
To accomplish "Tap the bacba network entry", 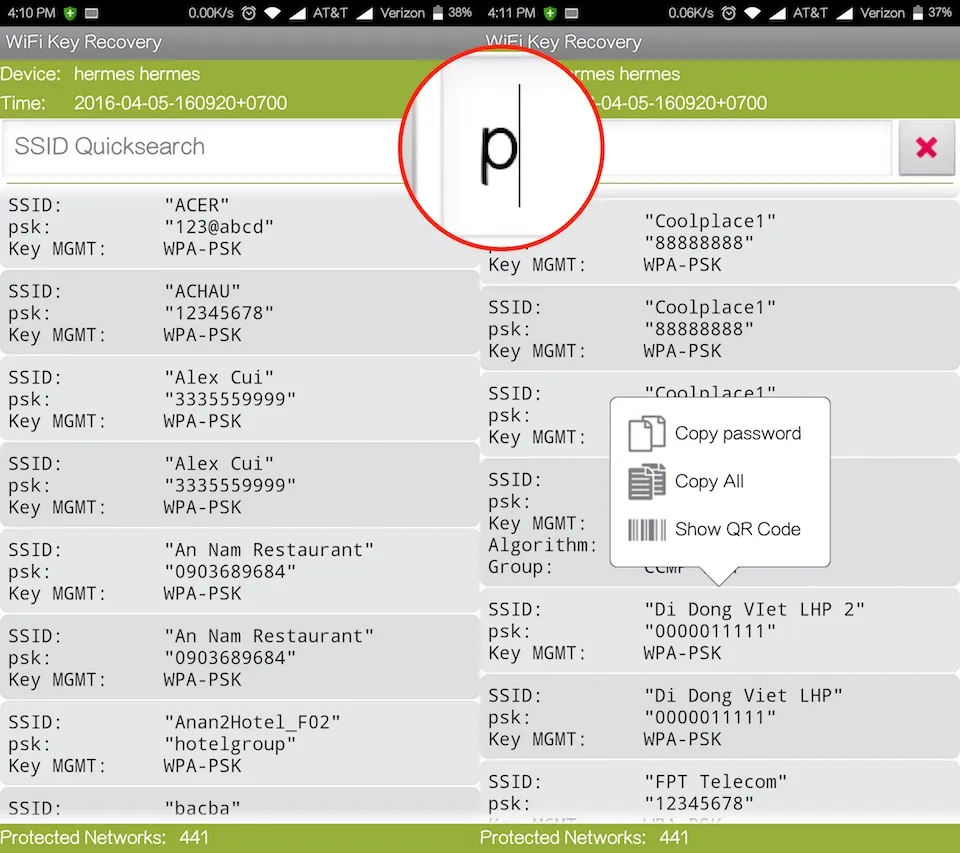I will tap(240, 805).
